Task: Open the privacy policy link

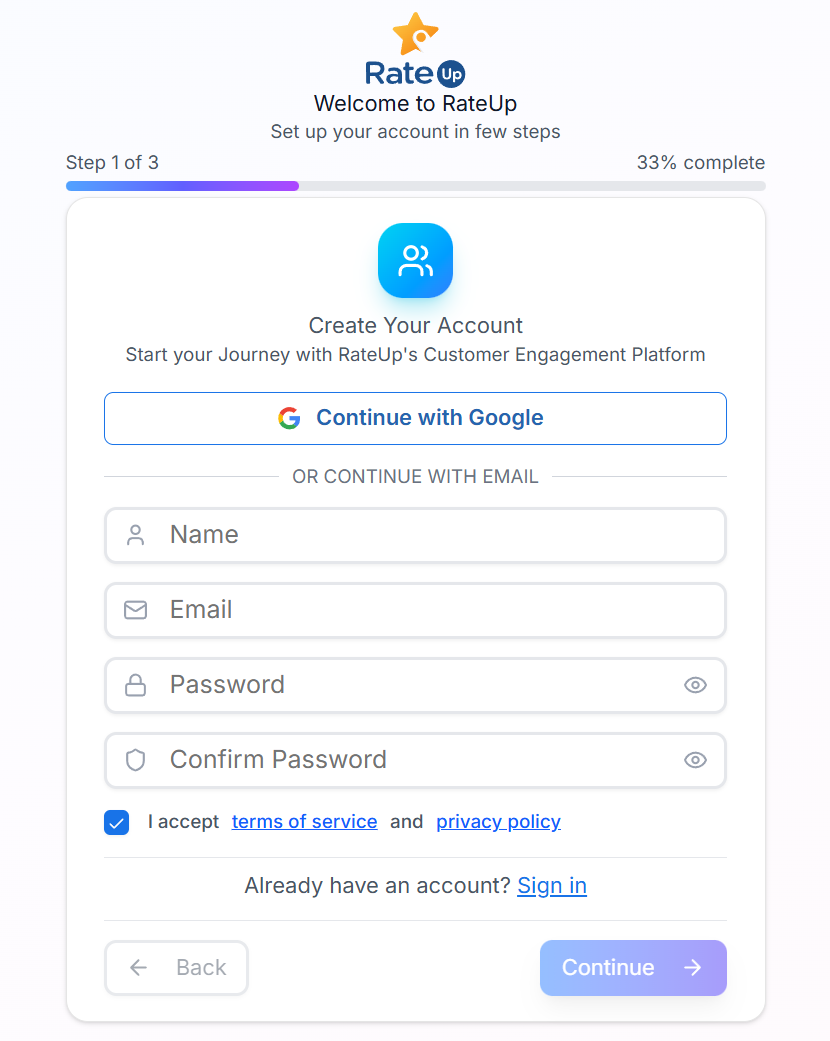Action: (x=497, y=821)
